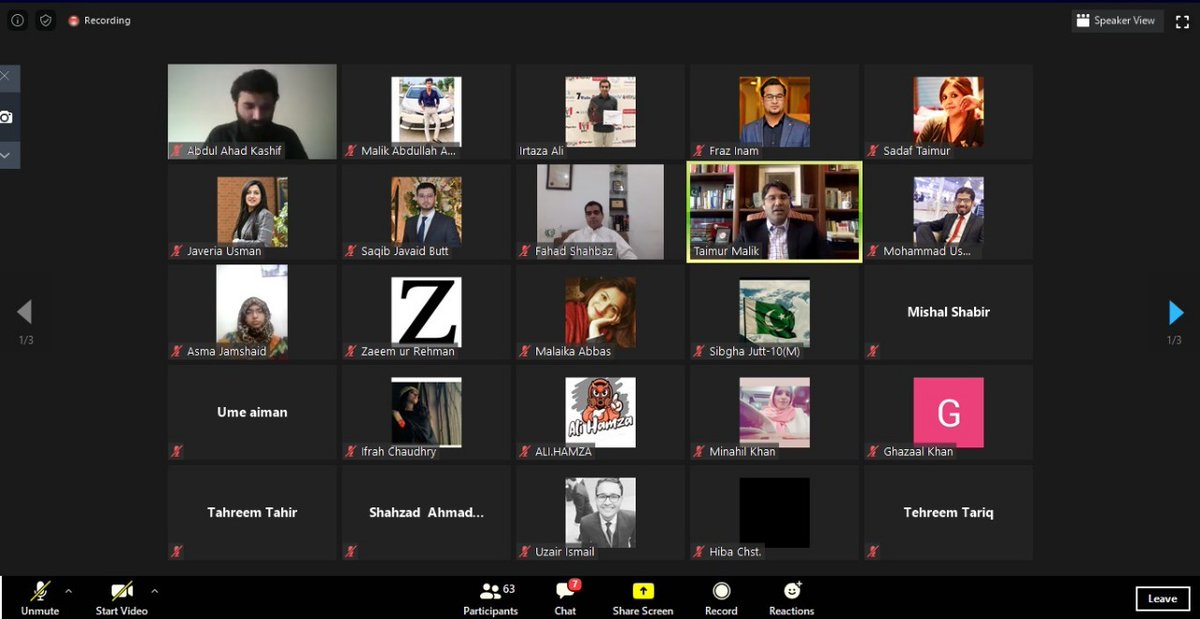The height and width of the screenshot is (619, 1200).
Task: Leave the meeting
Action: coord(1162,598)
